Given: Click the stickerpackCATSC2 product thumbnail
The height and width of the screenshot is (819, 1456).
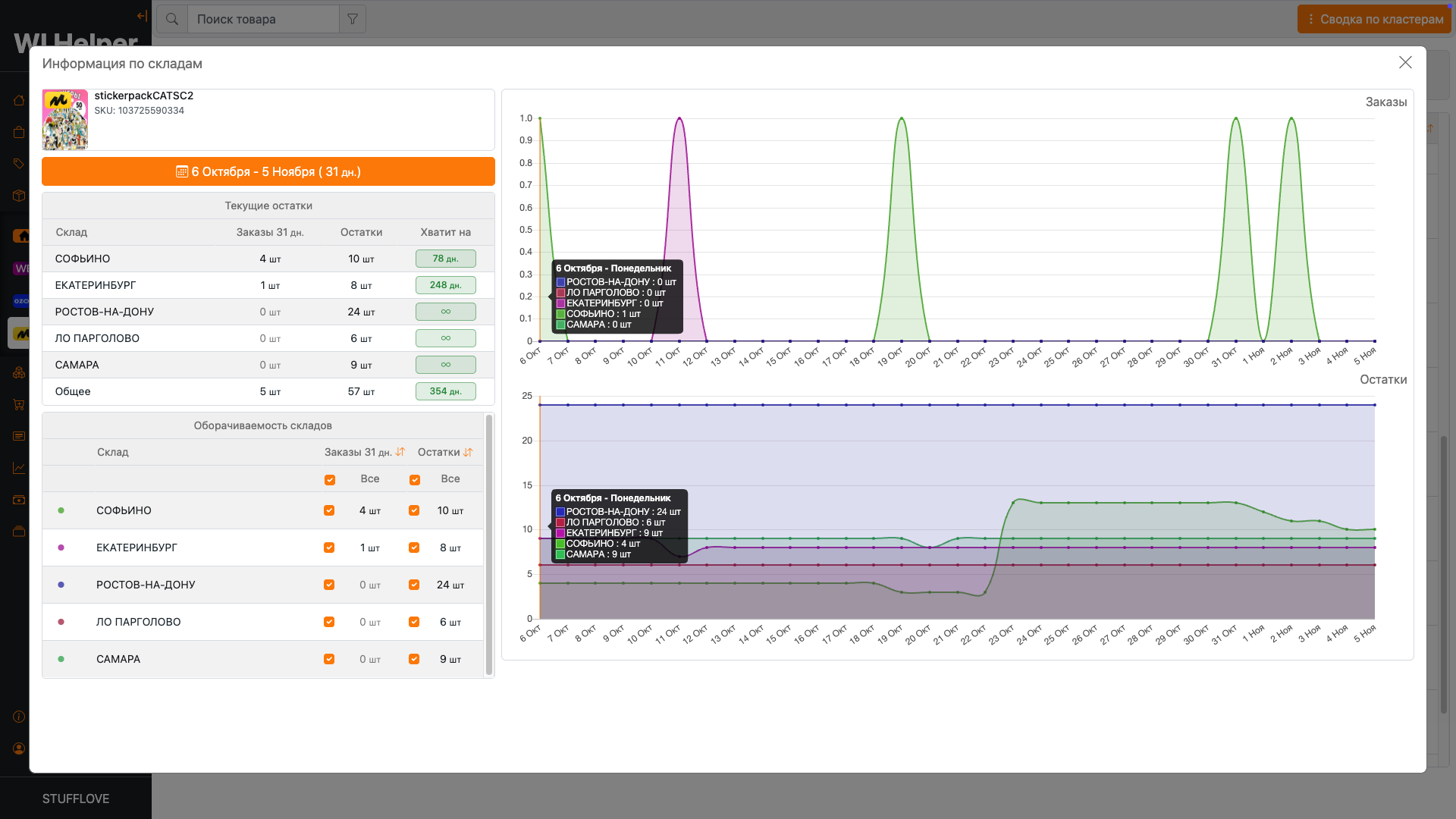Looking at the screenshot, I should (65, 120).
